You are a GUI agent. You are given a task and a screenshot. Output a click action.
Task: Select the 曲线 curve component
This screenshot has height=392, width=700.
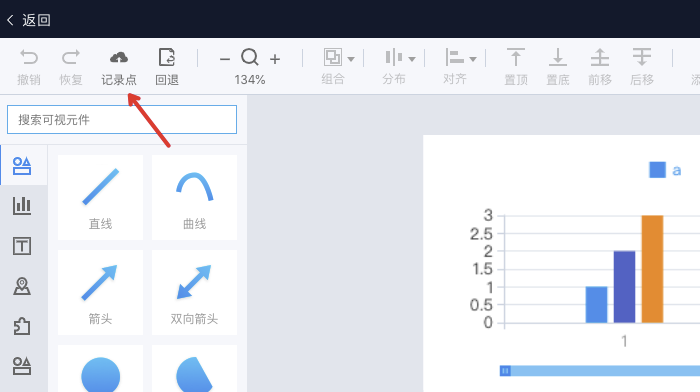195,197
